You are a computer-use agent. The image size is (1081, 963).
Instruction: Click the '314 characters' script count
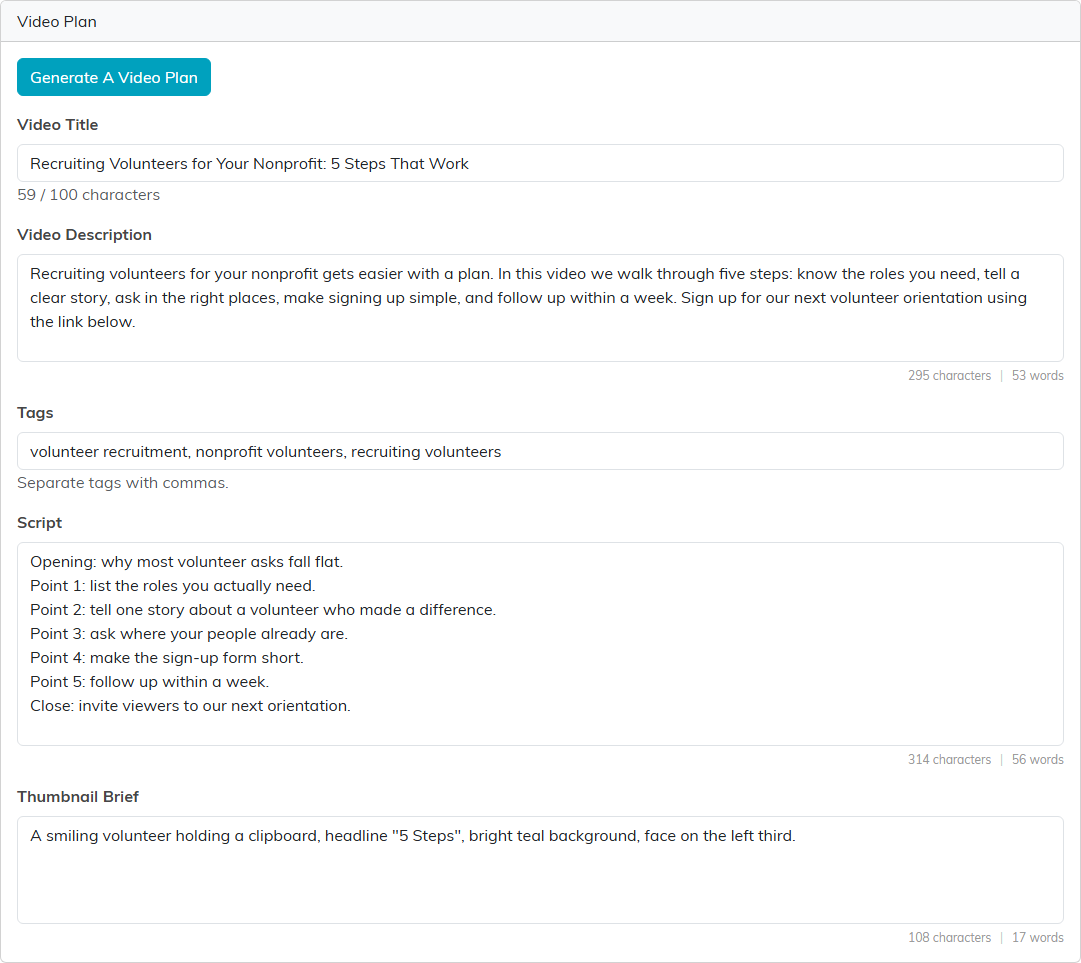point(949,760)
